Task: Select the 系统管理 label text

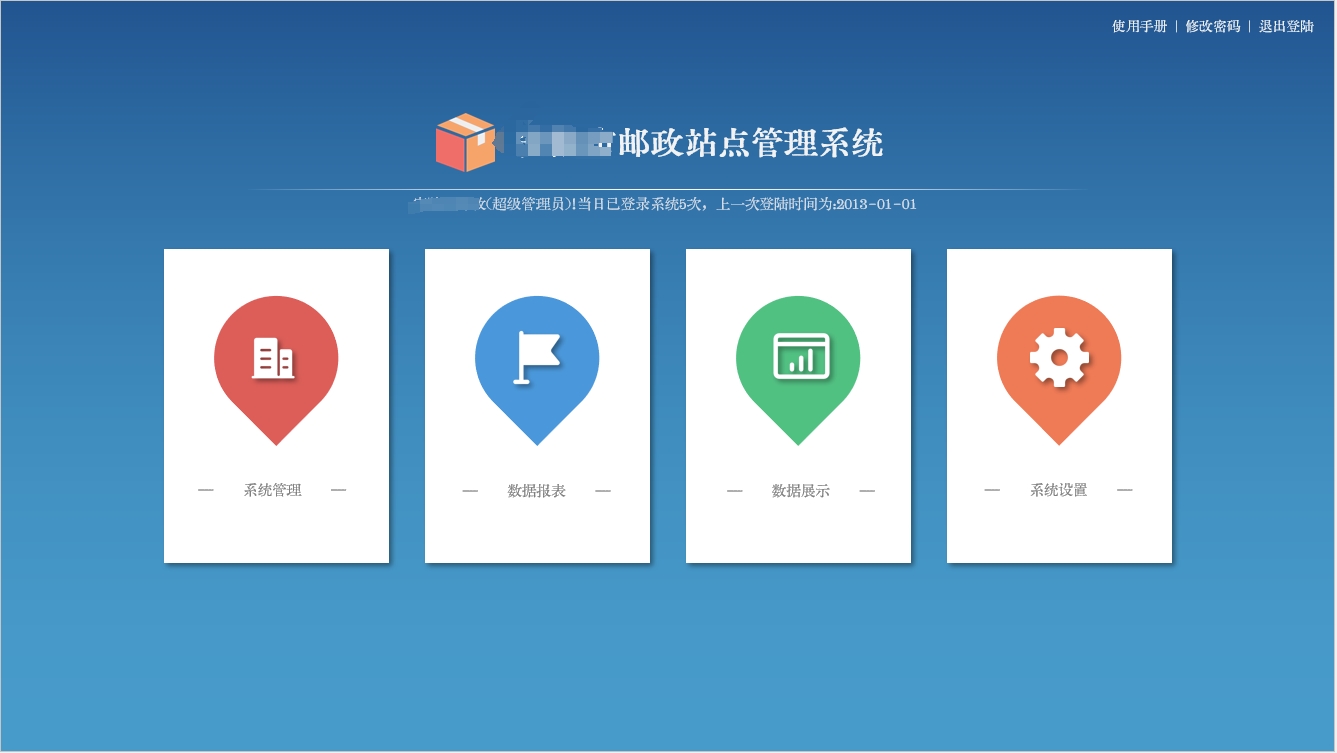Action: click(272, 490)
